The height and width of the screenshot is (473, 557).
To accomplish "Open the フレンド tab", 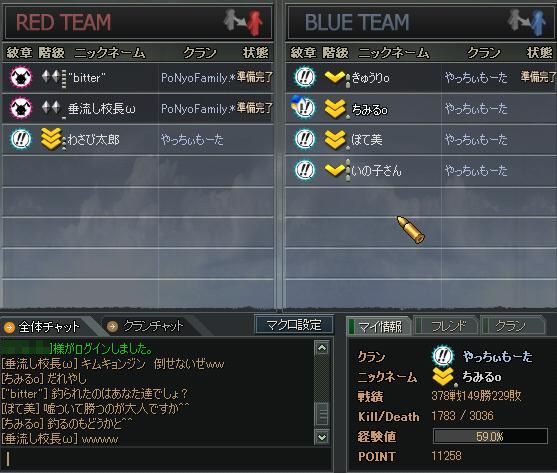I will pos(445,326).
